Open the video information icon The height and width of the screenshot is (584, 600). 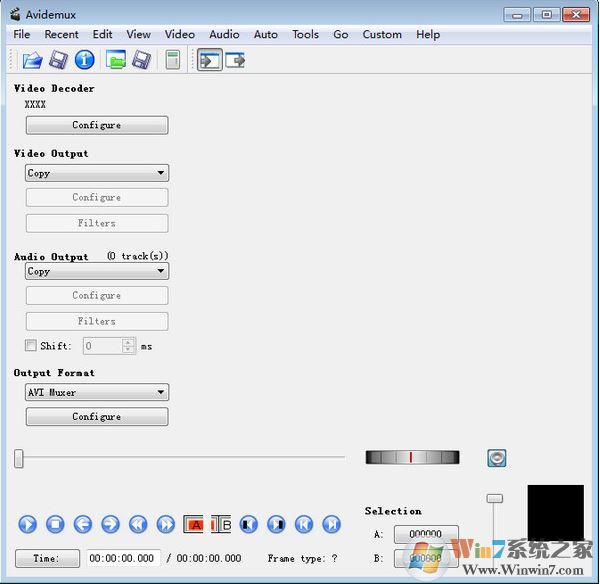point(85,60)
